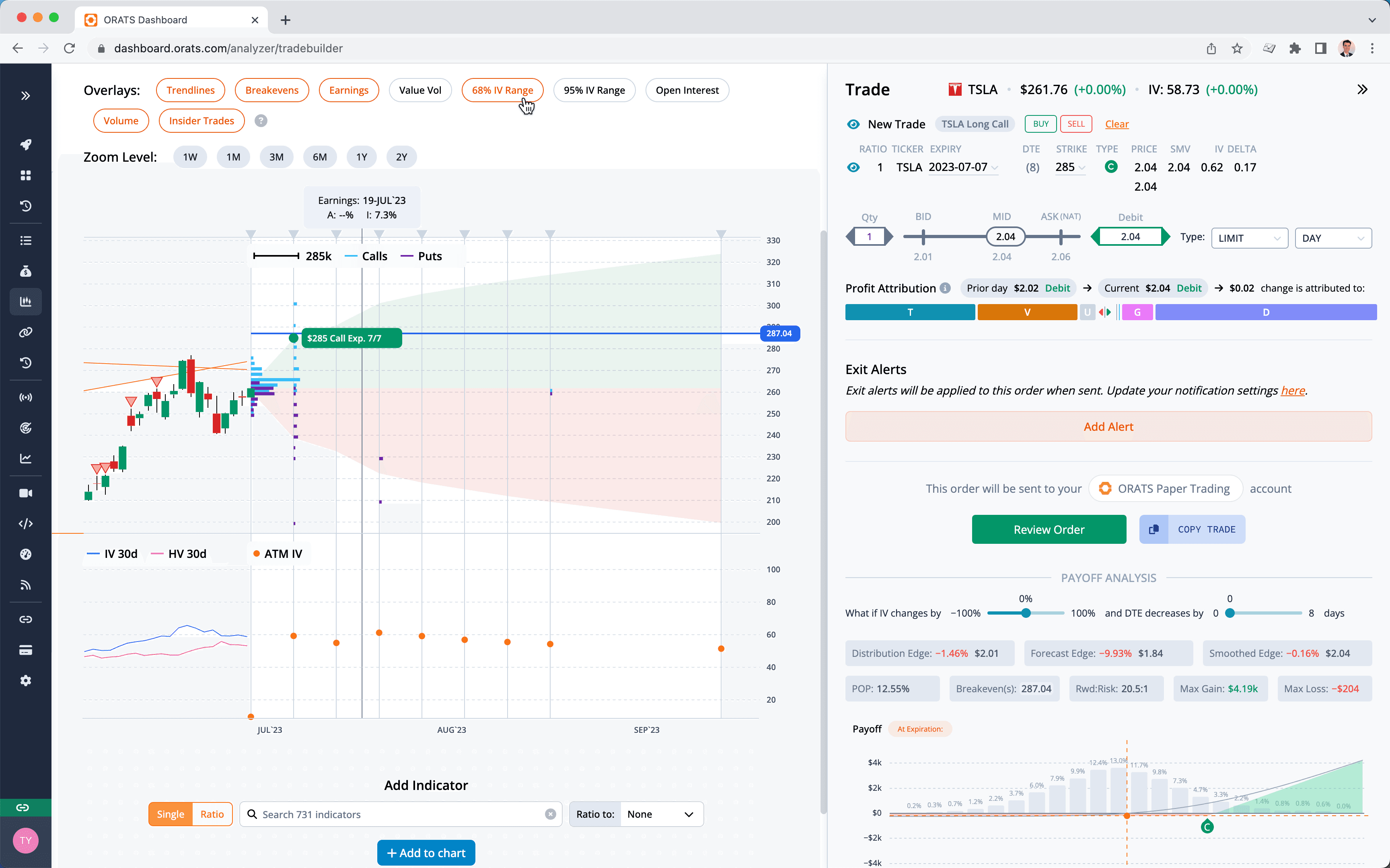Open the expiry 2023-07-07 dropdown
Screen dimensions: 1390x868
pyautogui.click(x=964, y=167)
